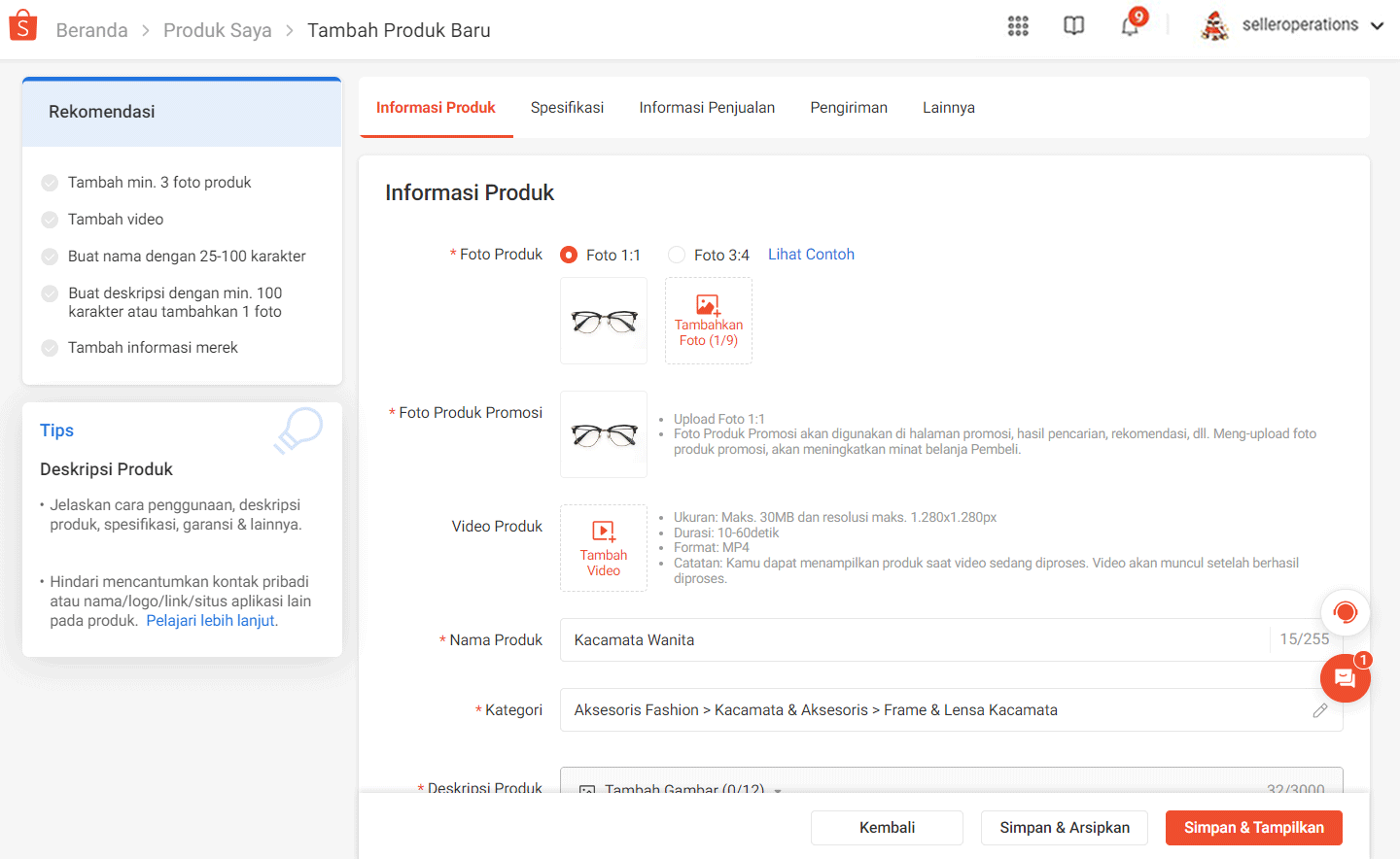
Task: Open the Tambah Gambar dropdown in description
Action: pyautogui.click(x=681, y=789)
